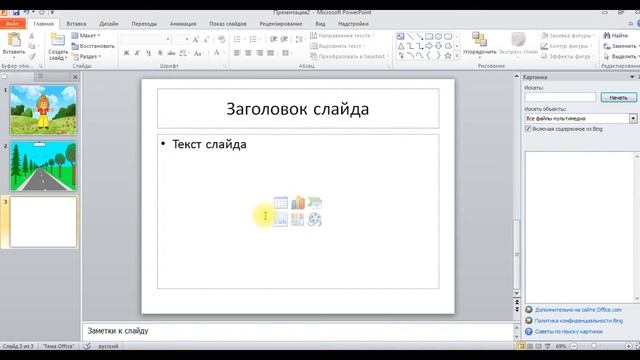The image size is (640, 360).
Task: Click the Искать search input field
Action: click(x=560, y=98)
